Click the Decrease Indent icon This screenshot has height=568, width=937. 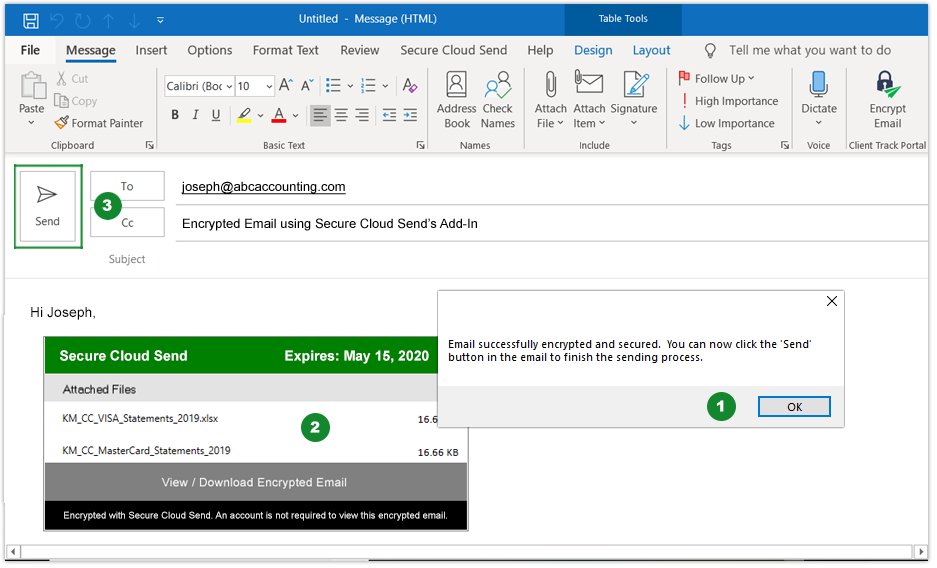pos(389,115)
